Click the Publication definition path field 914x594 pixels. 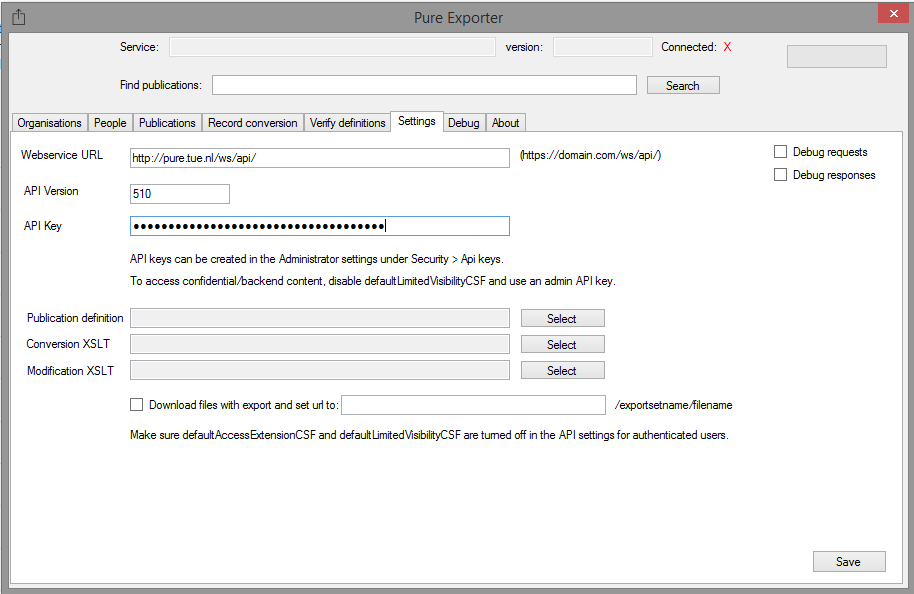point(319,318)
